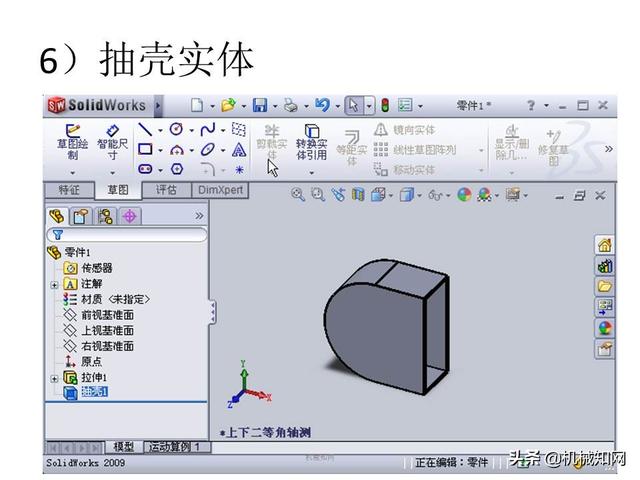Open the display style dropdown arrow
The image size is (640, 480).
click(x=420, y=196)
